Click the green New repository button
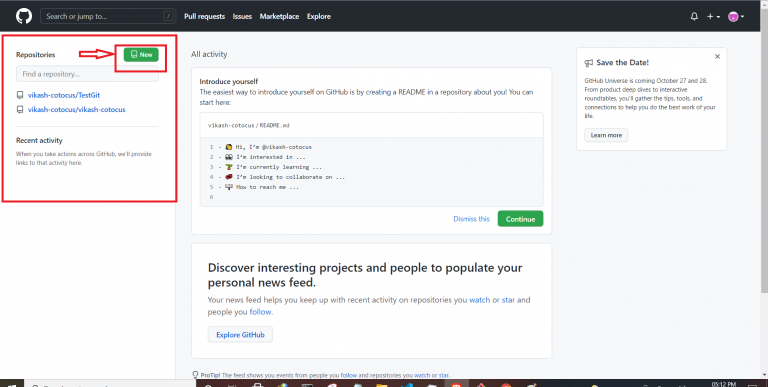This screenshot has width=768, height=387. click(x=141, y=54)
